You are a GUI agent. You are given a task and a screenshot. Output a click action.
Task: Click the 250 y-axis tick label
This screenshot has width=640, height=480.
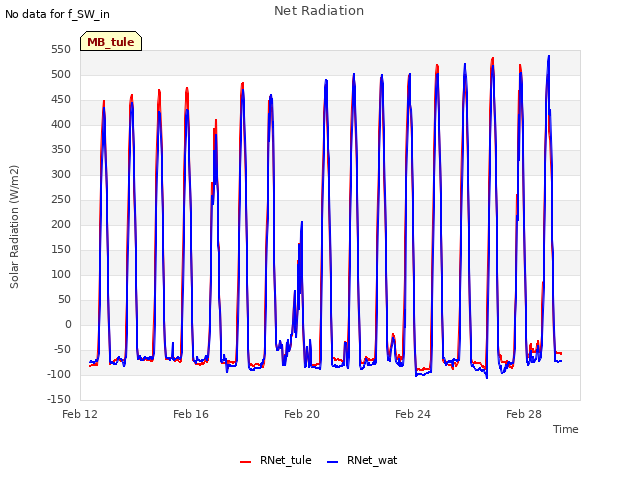pos(61,200)
